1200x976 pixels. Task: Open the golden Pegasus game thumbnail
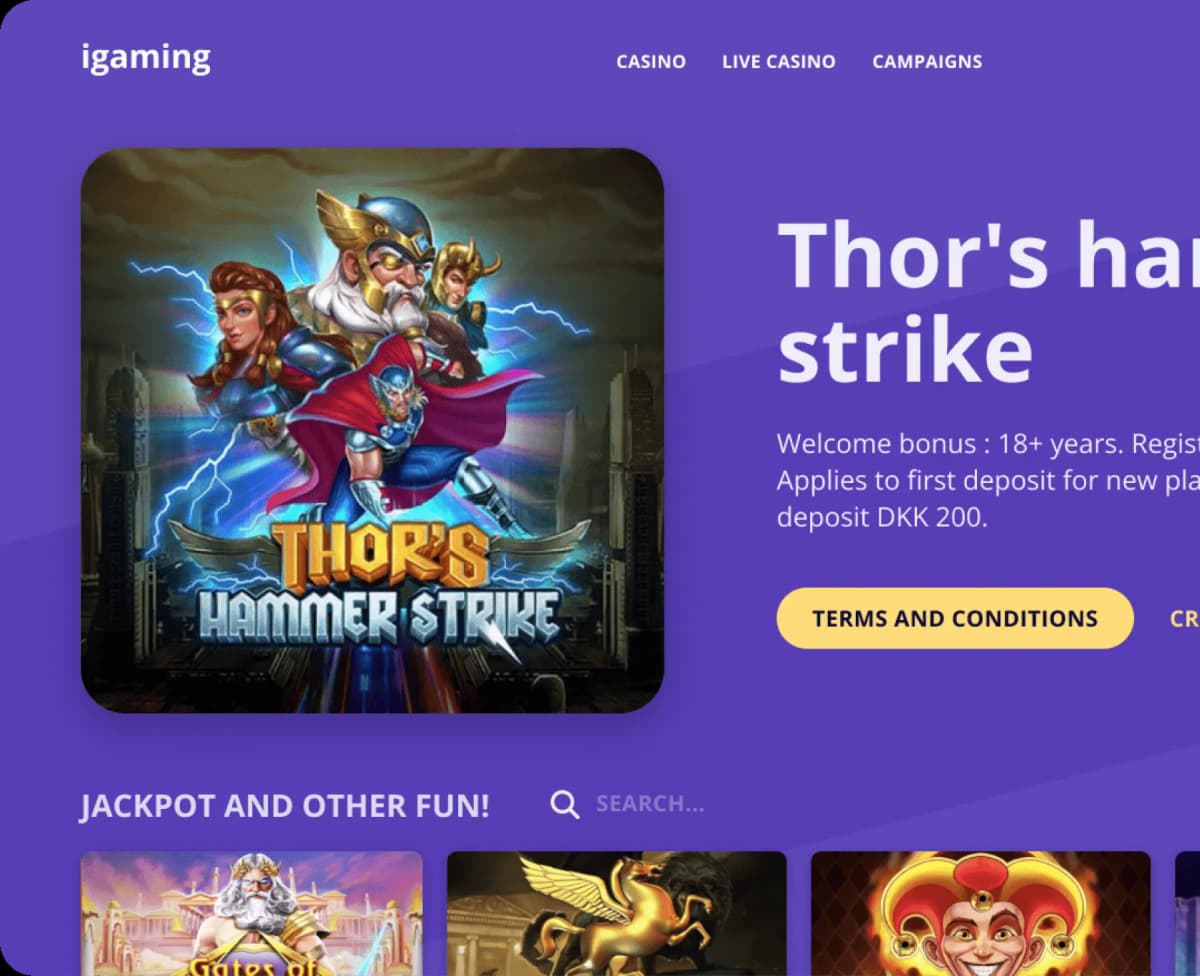click(617, 913)
